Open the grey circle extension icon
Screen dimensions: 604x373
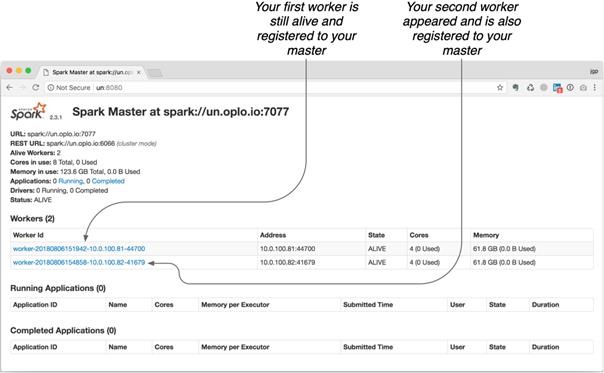tap(544, 88)
